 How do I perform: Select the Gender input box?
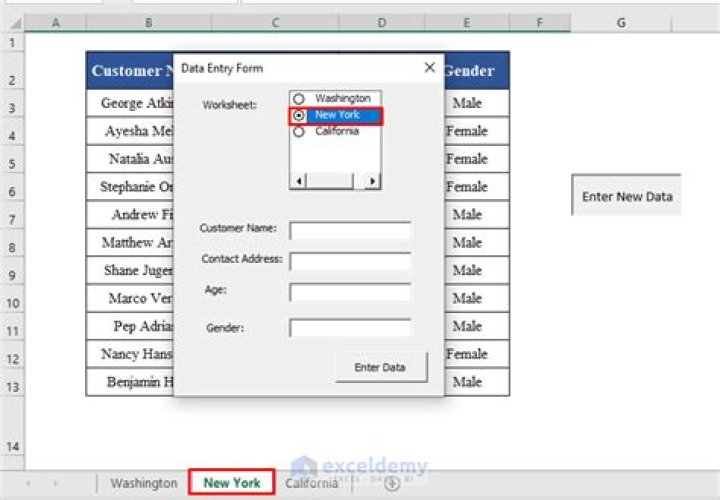click(x=350, y=327)
